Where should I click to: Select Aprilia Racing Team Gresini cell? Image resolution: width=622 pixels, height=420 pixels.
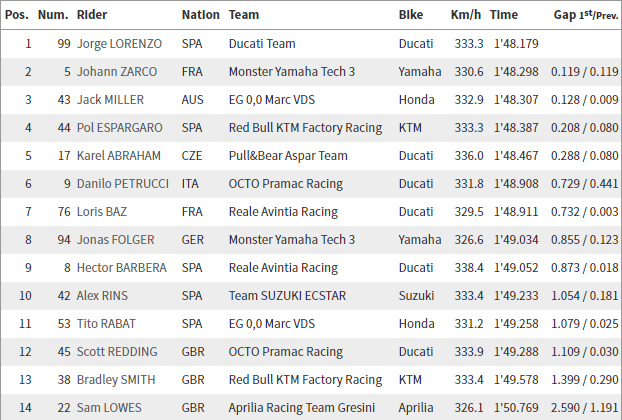pyautogui.click(x=301, y=408)
